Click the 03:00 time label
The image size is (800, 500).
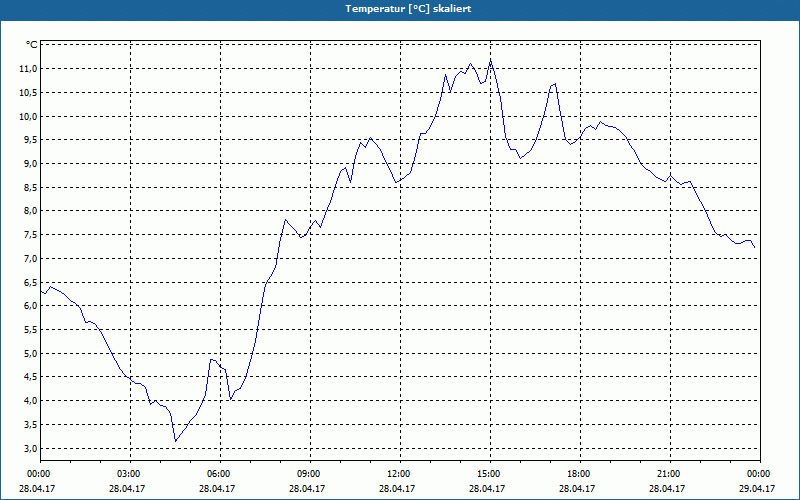(130, 474)
